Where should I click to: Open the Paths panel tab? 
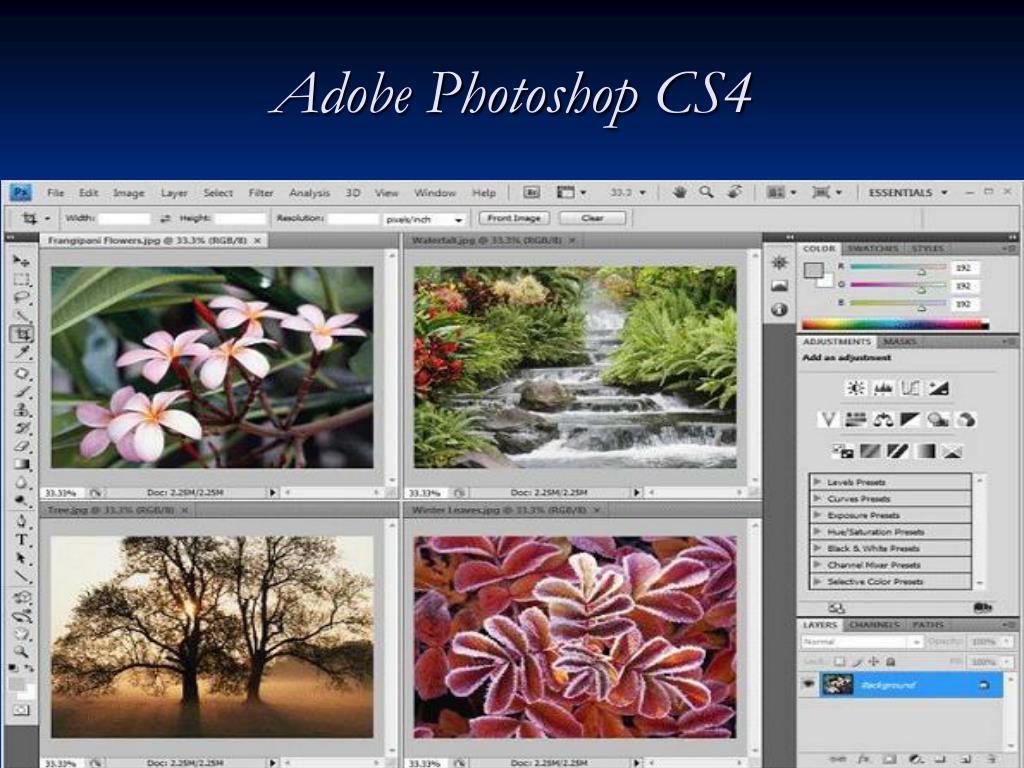tap(928, 625)
